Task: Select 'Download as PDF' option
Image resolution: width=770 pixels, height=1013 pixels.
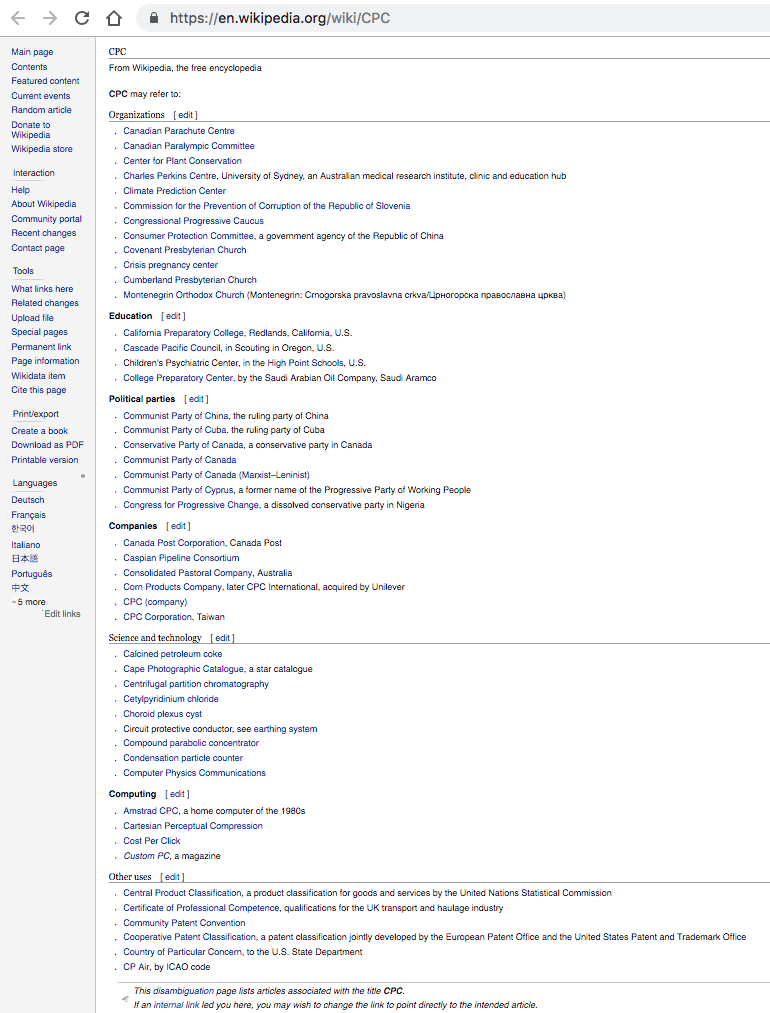Action: pos(47,444)
